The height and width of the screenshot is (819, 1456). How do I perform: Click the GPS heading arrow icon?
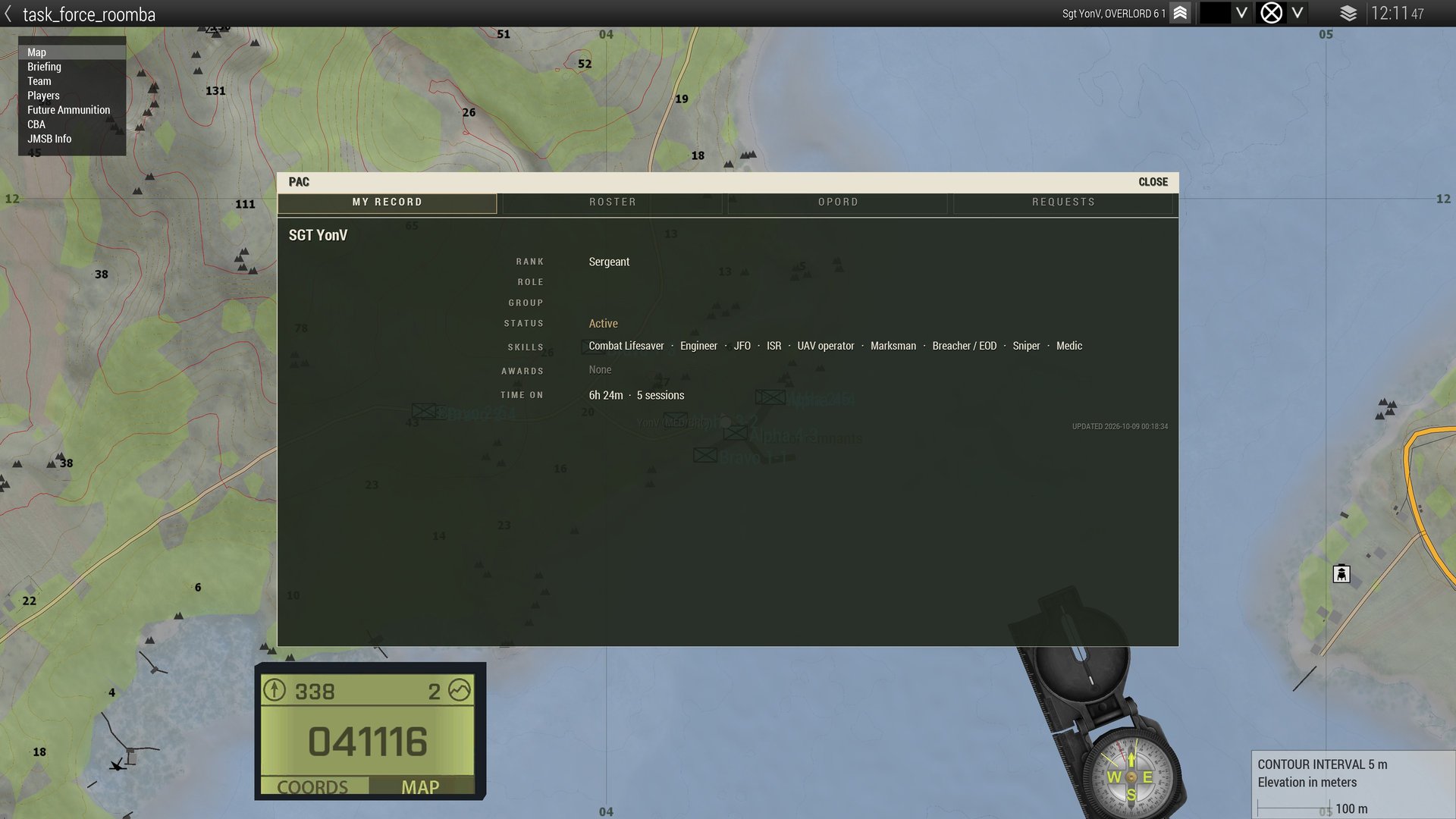(x=275, y=690)
